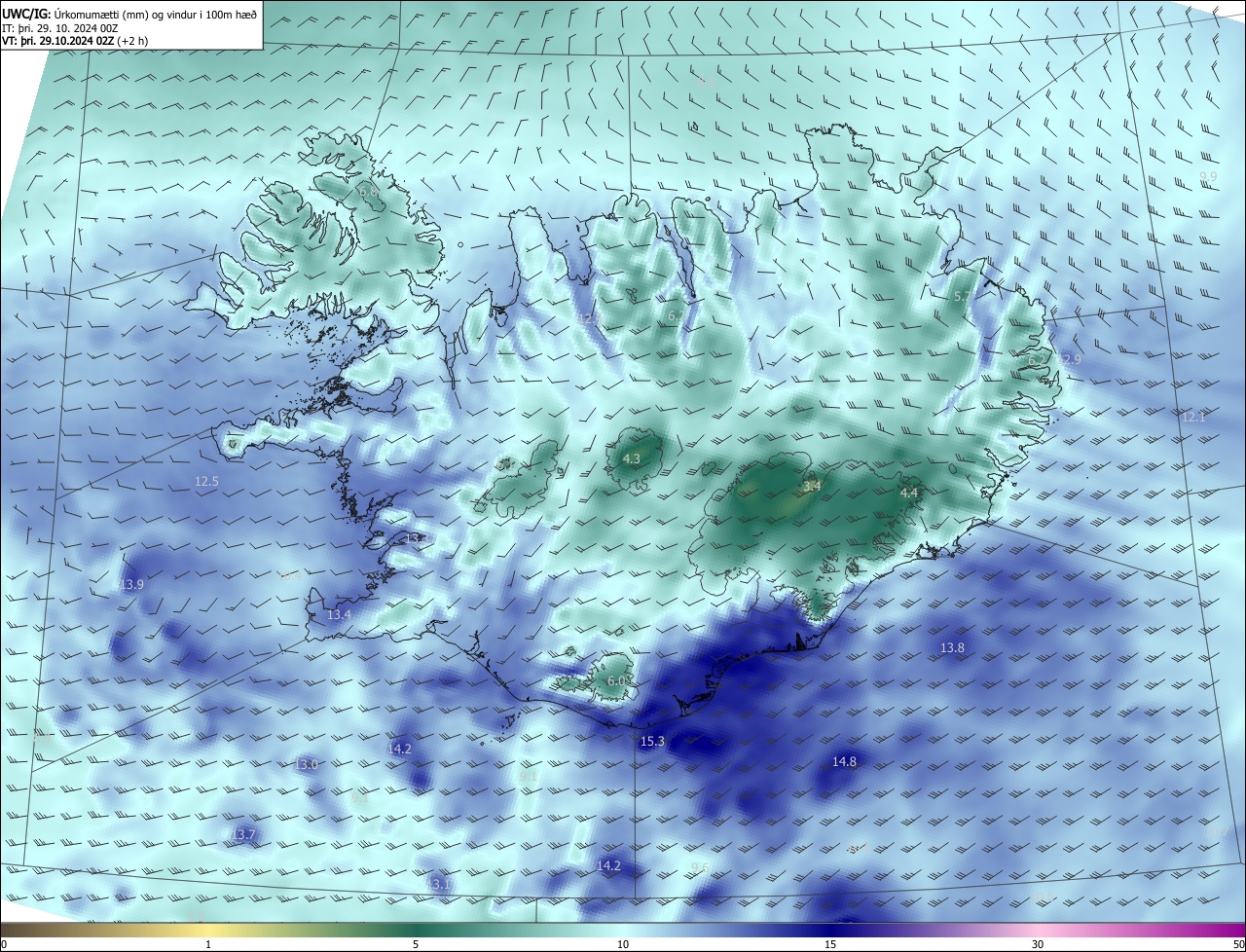Click the 13.4 value on the map

coord(339,614)
